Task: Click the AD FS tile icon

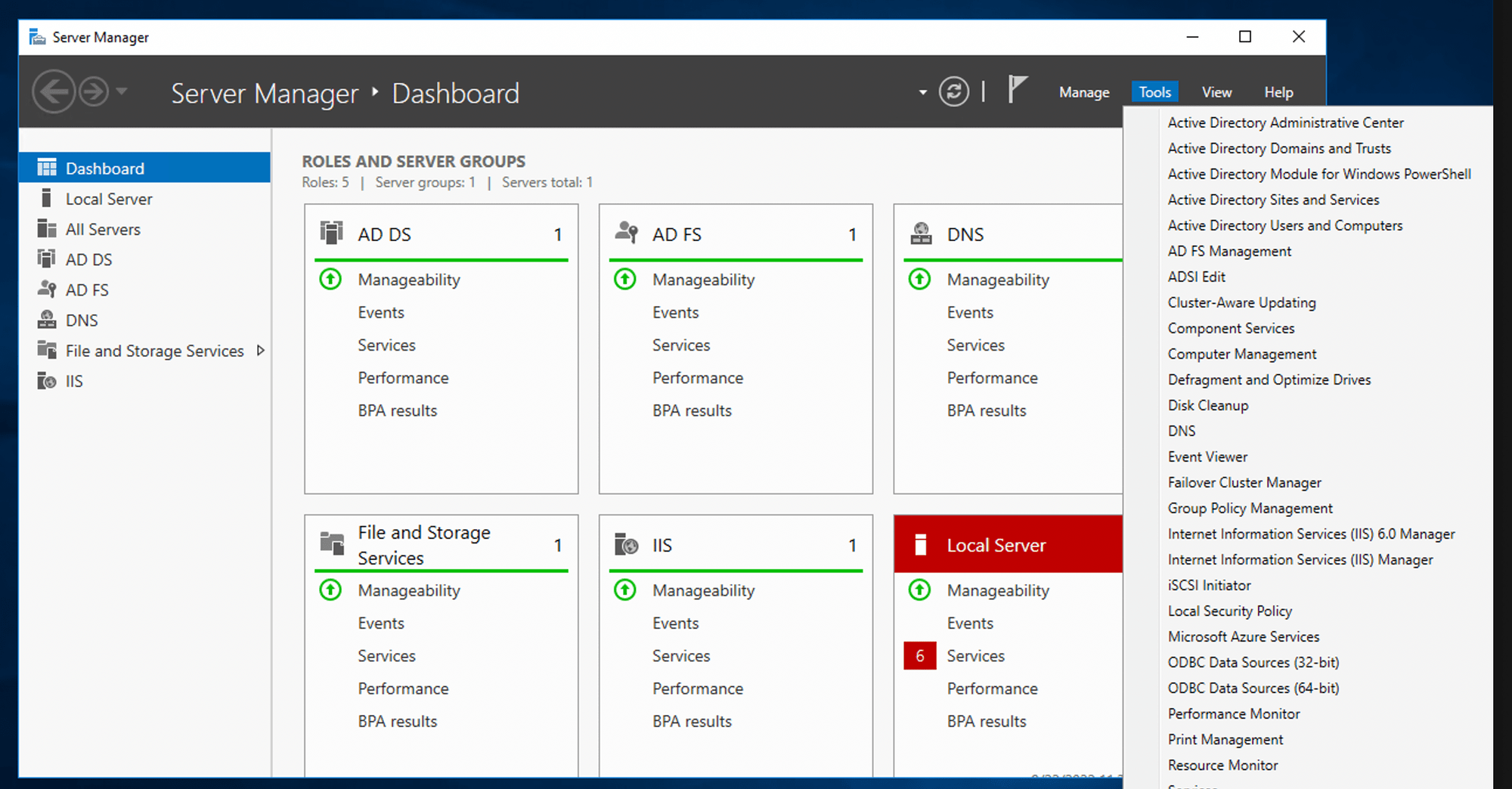Action: click(626, 234)
